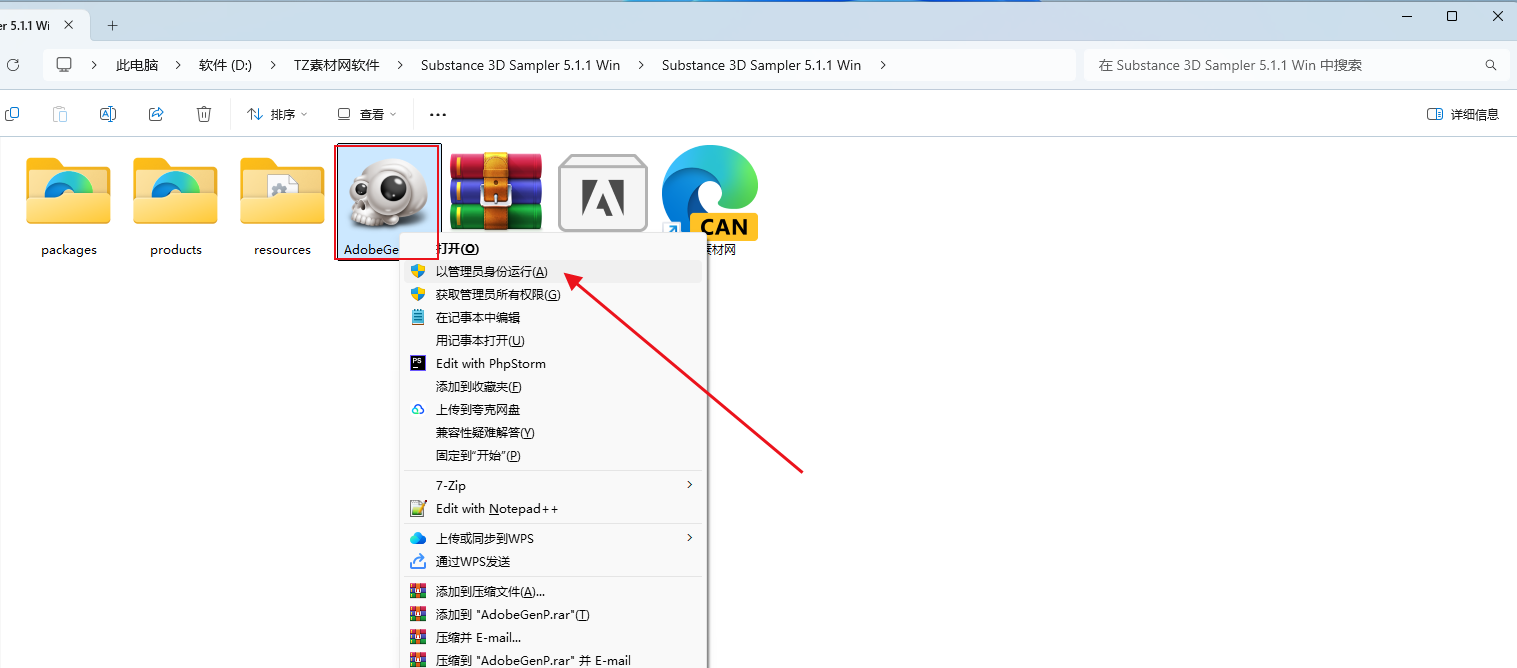Screen dimensions: 1517x668
Task: Click the monitor icon in the address bar
Action: pos(64,65)
